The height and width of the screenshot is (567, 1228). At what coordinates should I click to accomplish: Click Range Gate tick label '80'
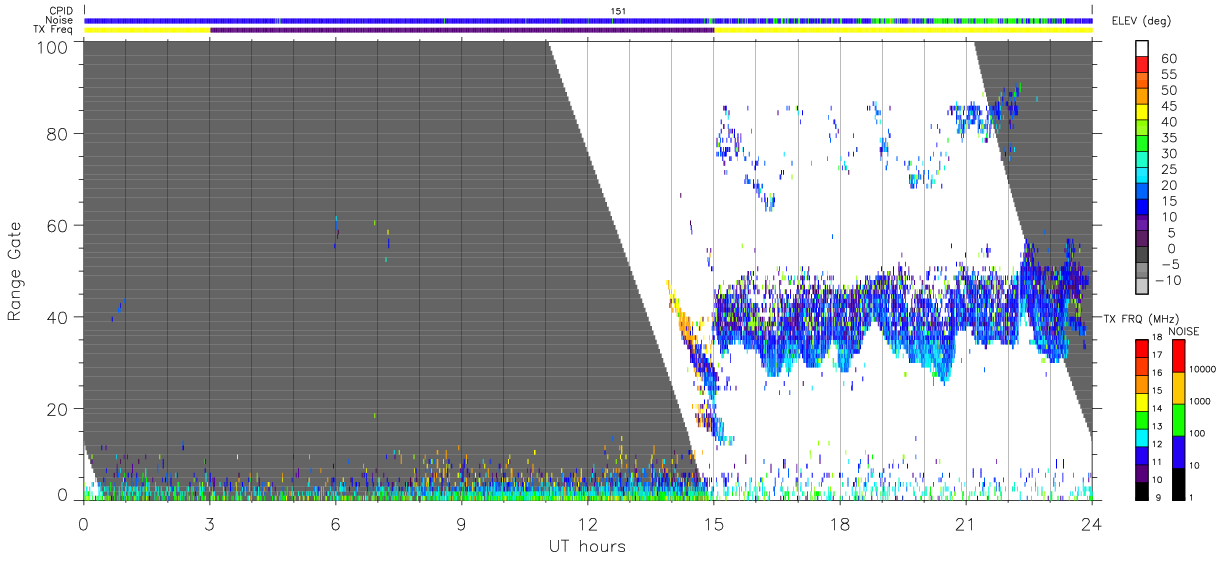pos(59,133)
